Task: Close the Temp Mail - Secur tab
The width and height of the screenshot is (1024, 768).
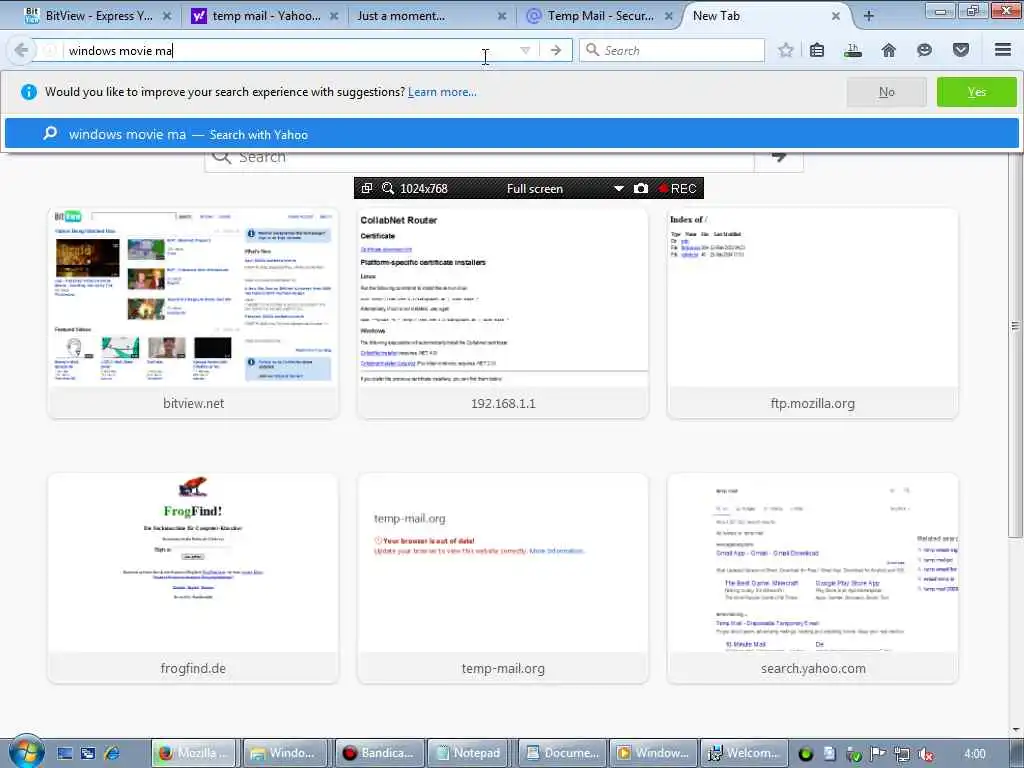Action: [669, 16]
